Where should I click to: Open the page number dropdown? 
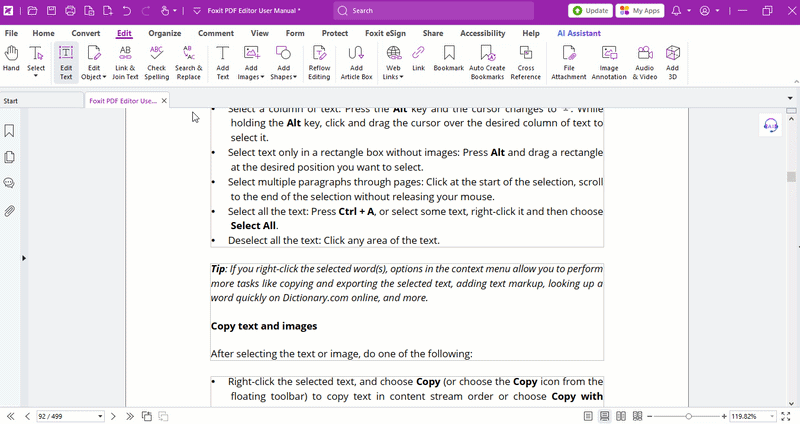coord(100,416)
